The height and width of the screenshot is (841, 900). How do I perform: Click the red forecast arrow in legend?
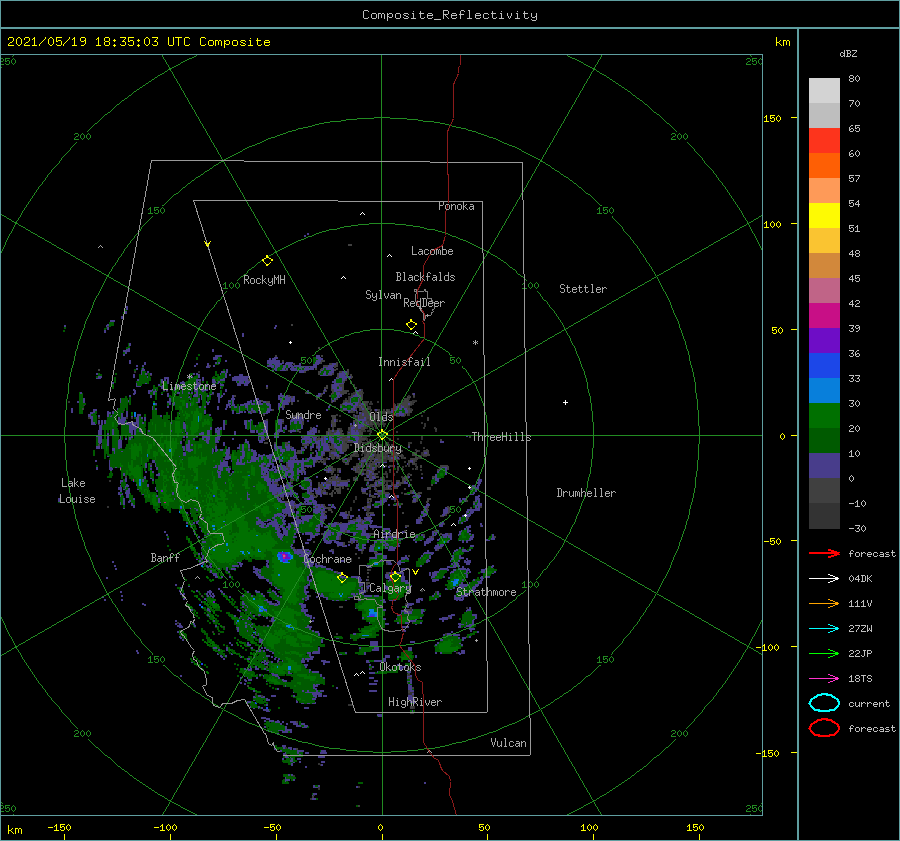(824, 553)
